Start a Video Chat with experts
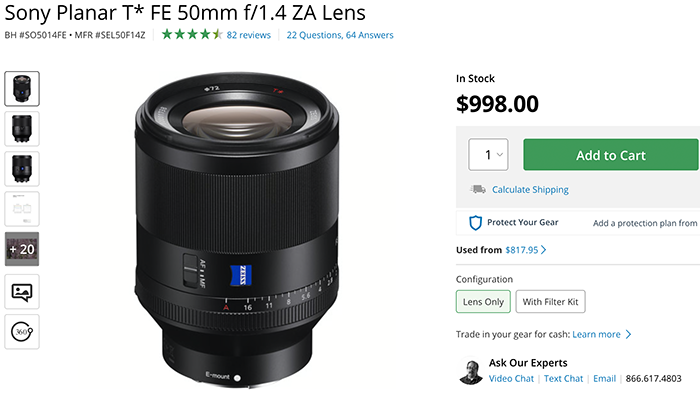700x395 pixels. pos(511,378)
